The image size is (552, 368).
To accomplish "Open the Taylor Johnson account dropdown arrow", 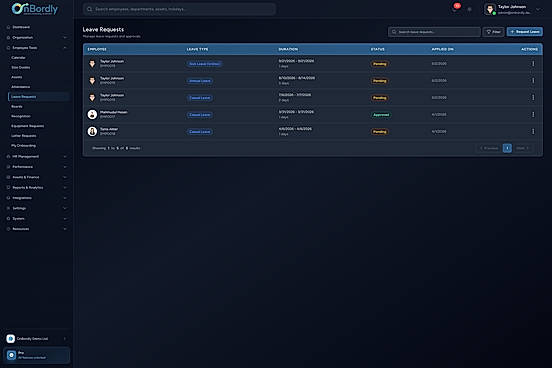I will pos(538,10).
